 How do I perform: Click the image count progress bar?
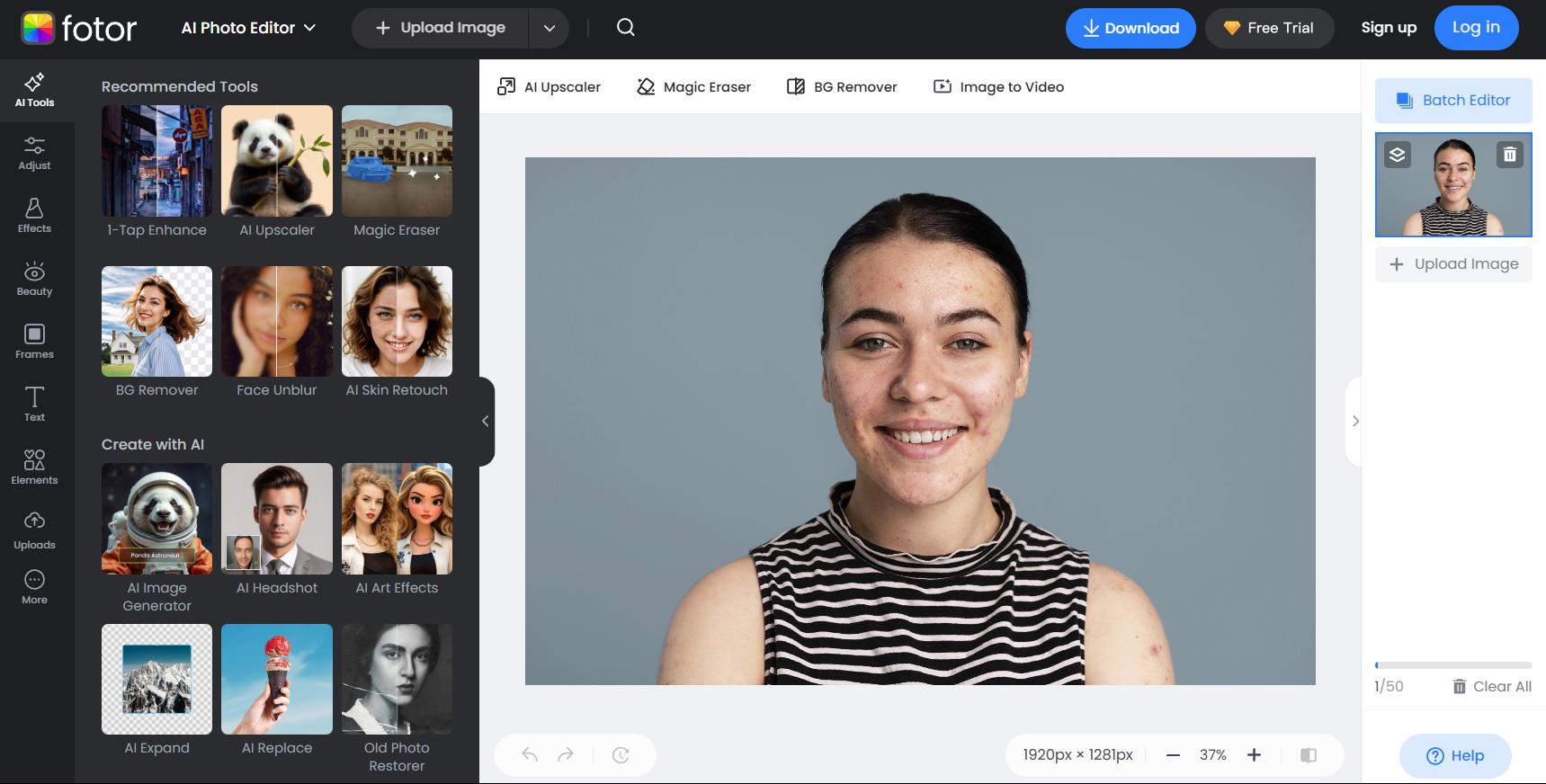pos(1453,665)
